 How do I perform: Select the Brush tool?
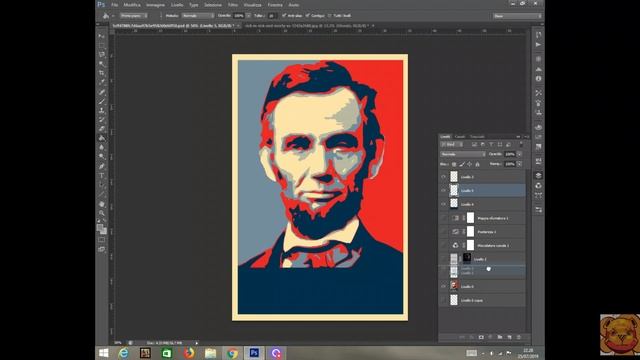pyautogui.click(x=101, y=101)
